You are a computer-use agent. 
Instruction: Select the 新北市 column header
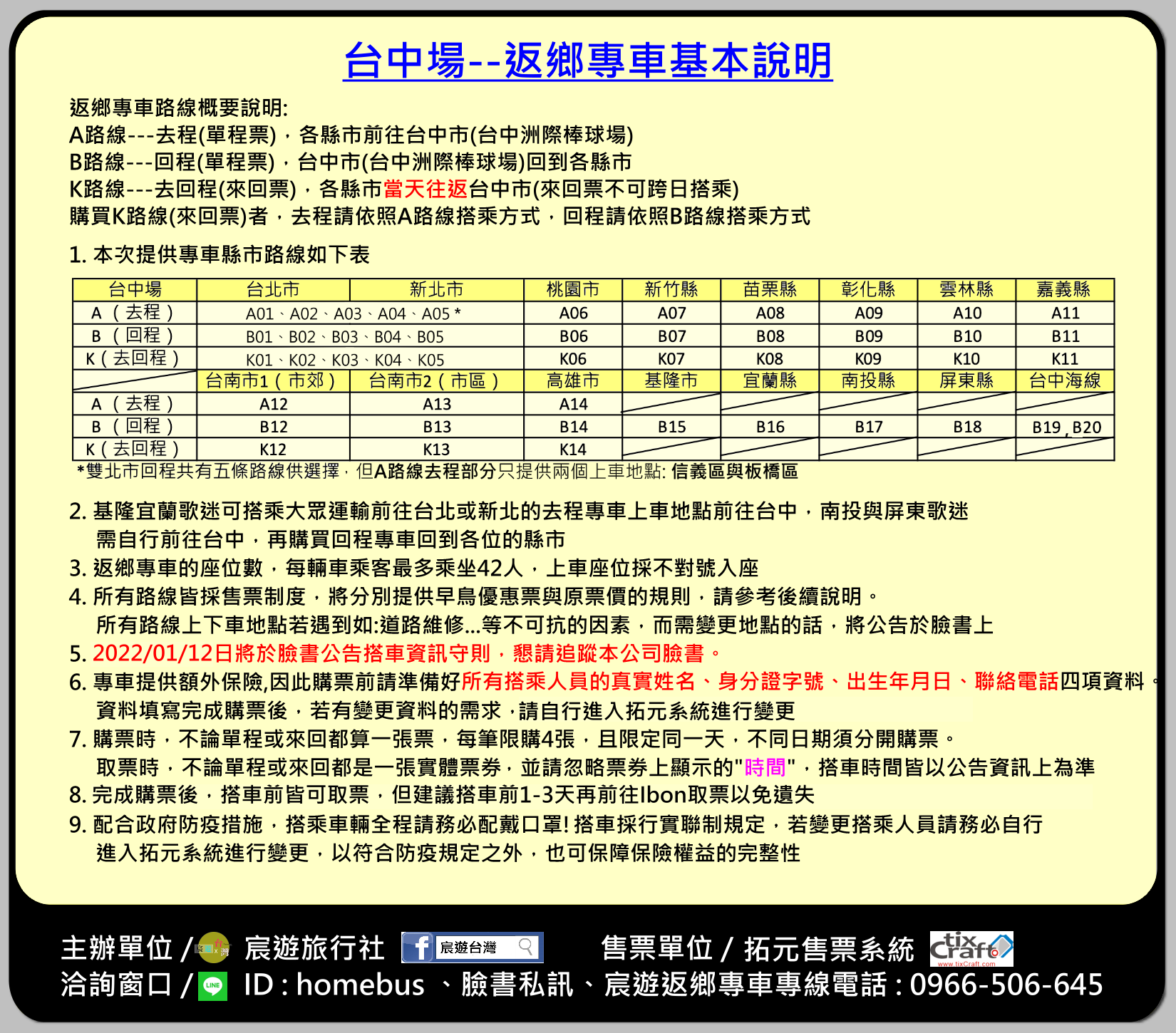437,290
